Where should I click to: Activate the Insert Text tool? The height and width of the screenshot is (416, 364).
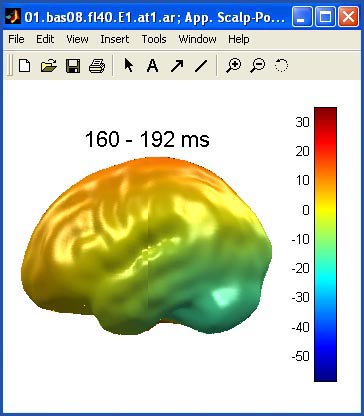(x=153, y=66)
